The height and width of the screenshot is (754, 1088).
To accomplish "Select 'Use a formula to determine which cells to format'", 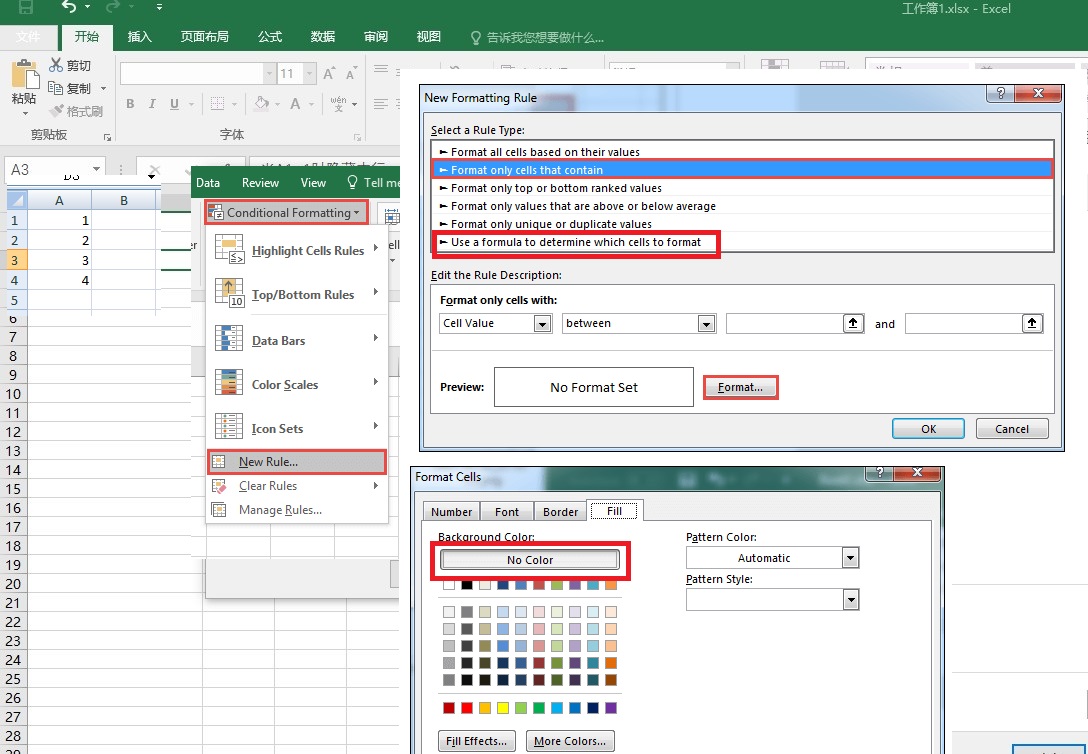I will (x=576, y=242).
